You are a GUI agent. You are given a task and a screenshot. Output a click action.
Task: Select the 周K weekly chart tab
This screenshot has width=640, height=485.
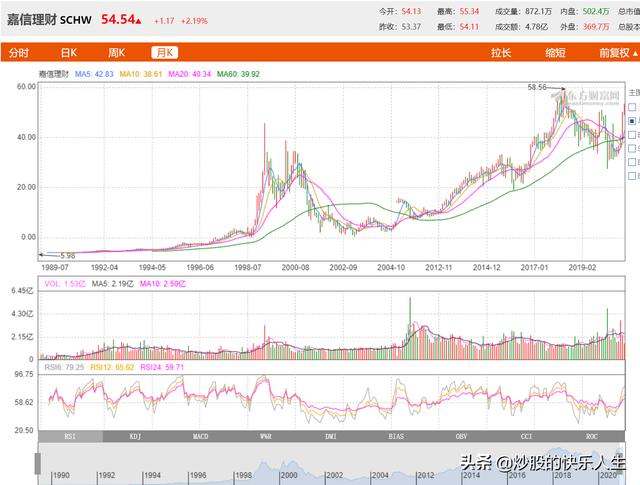(x=116, y=53)
